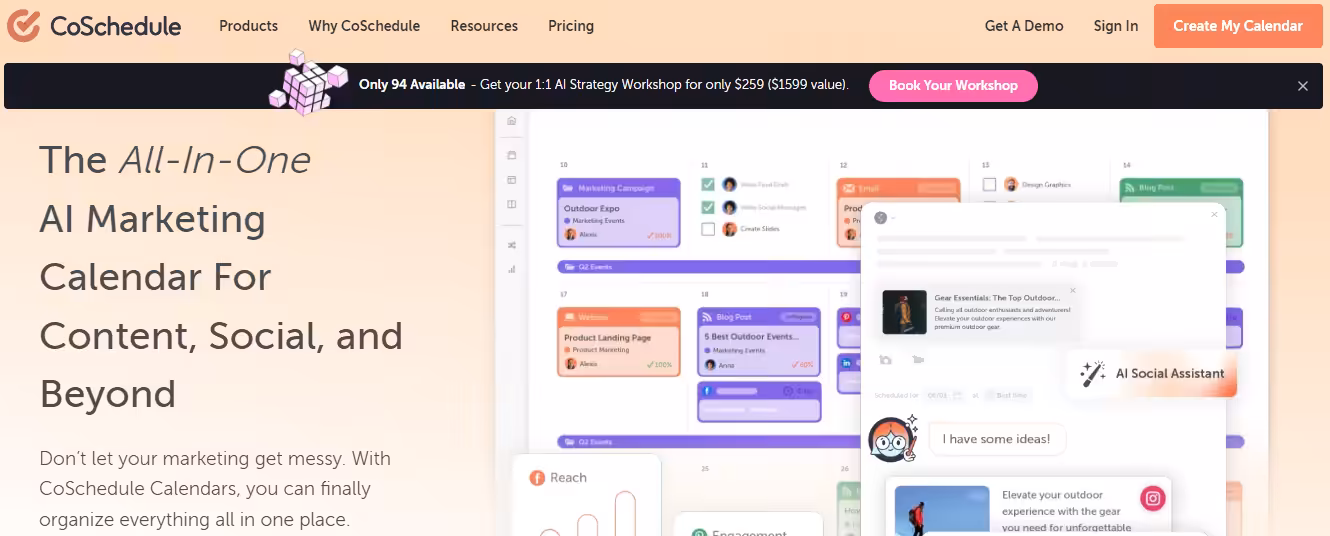The image size is (1330, 536).
Task: Click the Website card header
Action: click(619, 317)
